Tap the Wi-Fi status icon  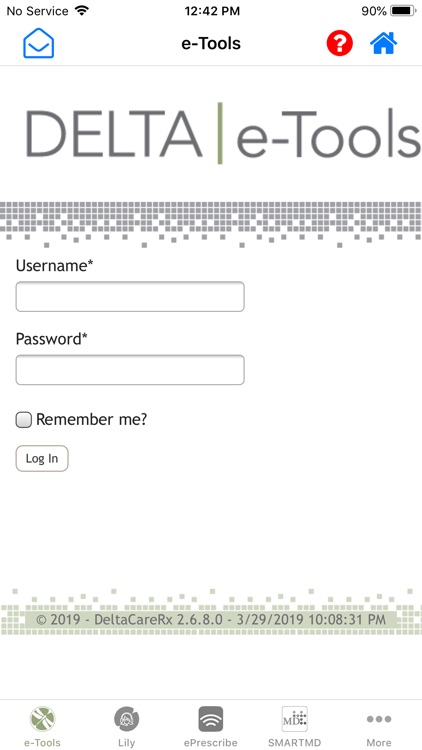(x=82, y=11)
